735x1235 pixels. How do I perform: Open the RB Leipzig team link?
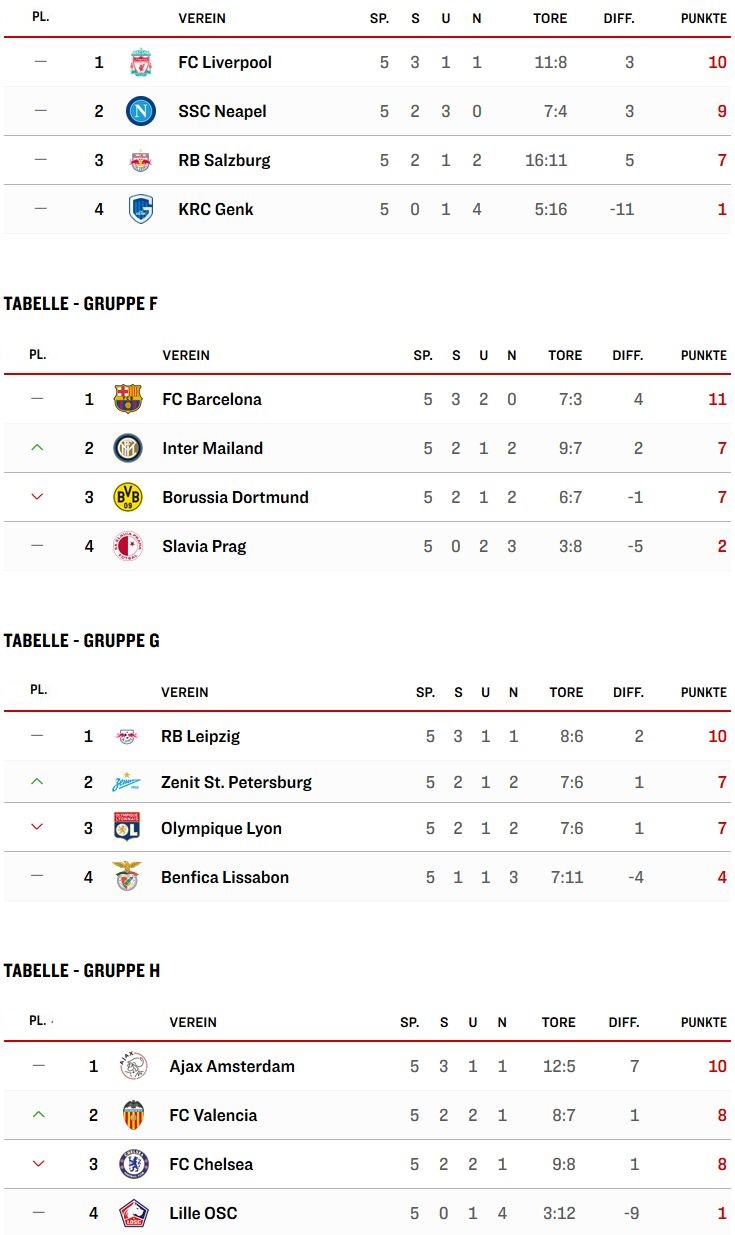(x=200, y=736)
